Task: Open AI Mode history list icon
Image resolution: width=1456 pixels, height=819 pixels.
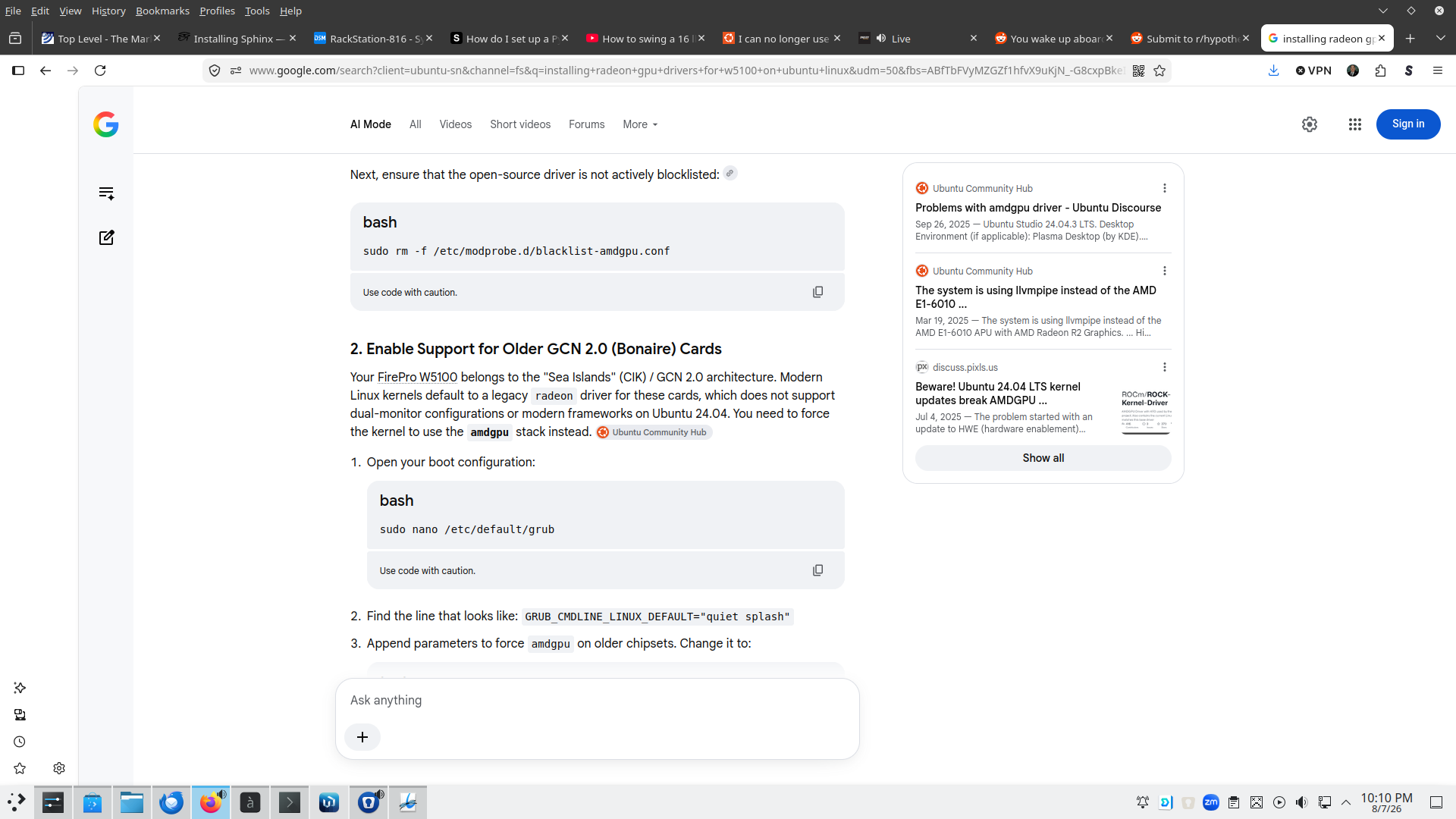Action: (106, 193)
